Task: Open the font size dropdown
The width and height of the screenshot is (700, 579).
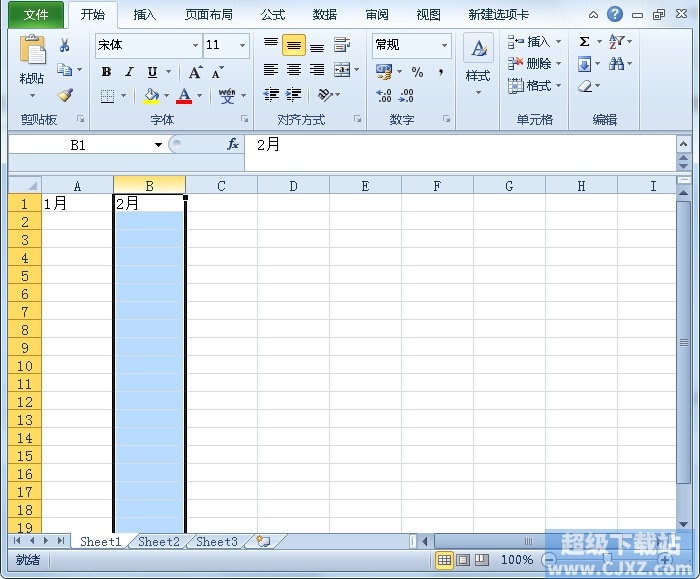Action: pos(242,45)
